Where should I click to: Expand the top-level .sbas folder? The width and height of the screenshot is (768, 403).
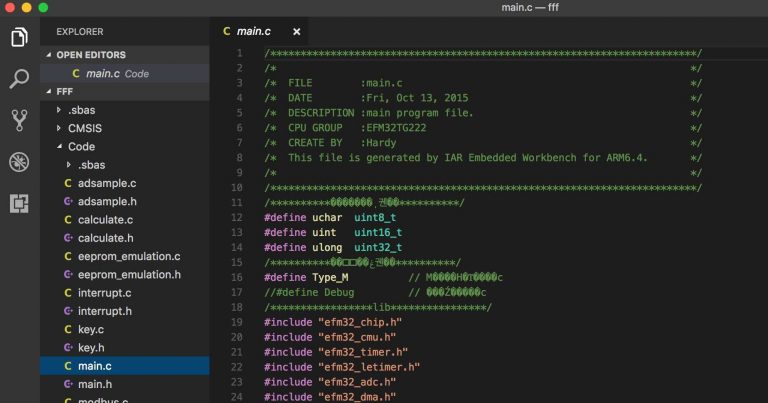(x=82, y=110)
